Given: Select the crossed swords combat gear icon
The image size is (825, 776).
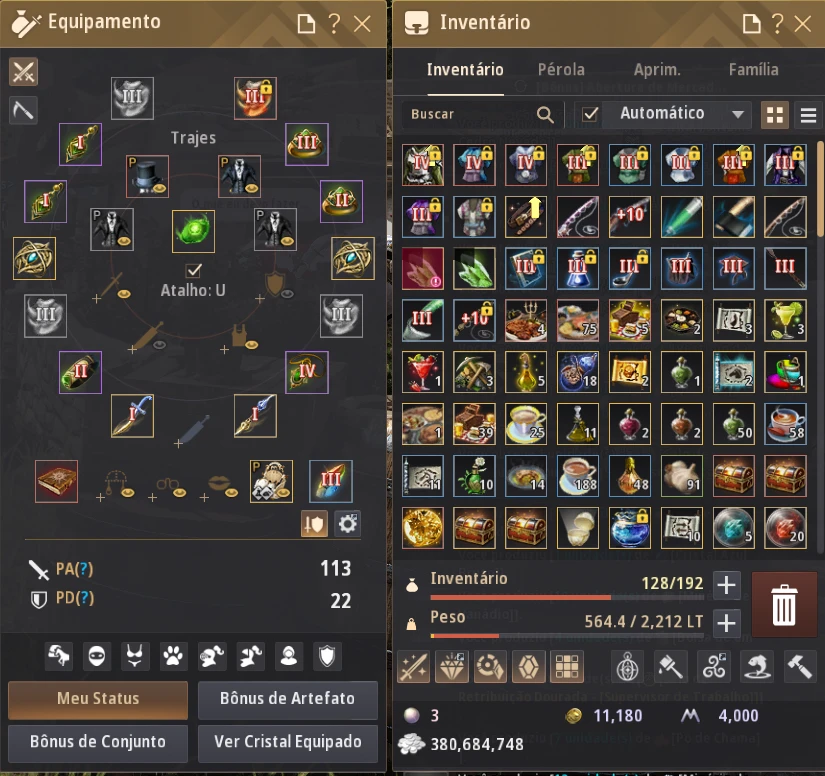Looking at the screenshot, I should (x=24, y=72).
